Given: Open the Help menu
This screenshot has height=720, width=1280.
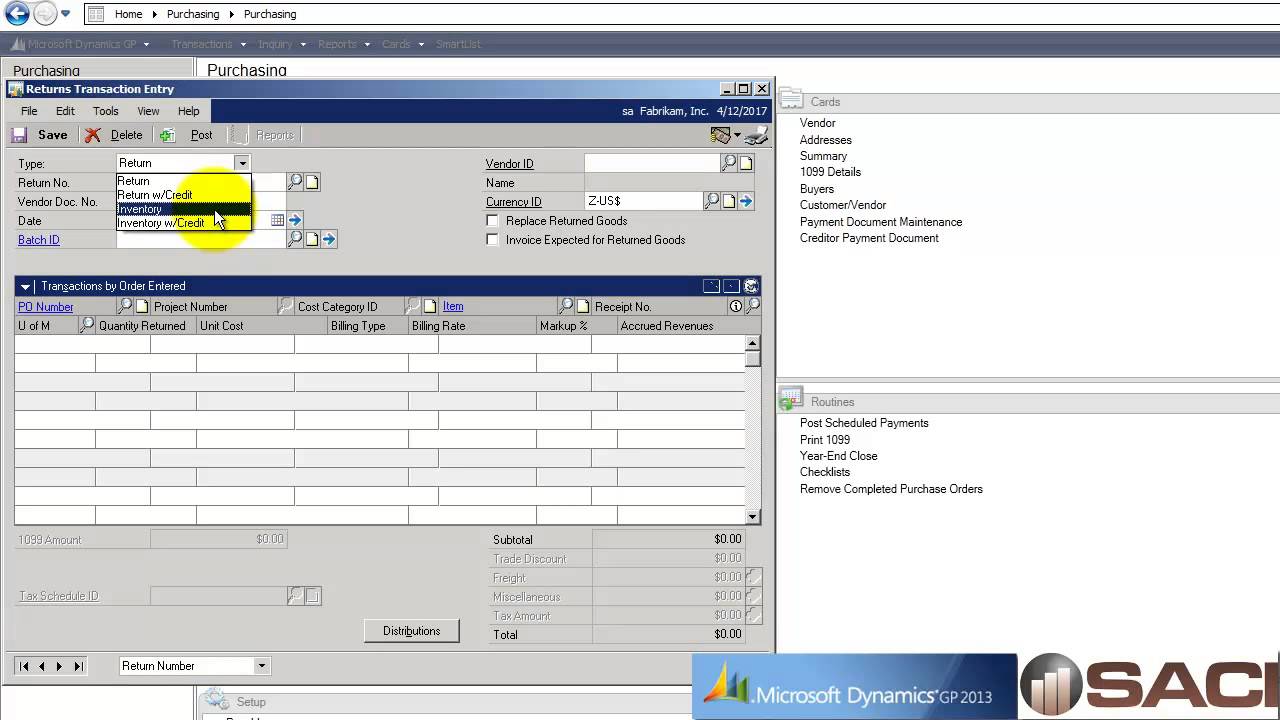Looking at the screenshot, I should (189, 111).
